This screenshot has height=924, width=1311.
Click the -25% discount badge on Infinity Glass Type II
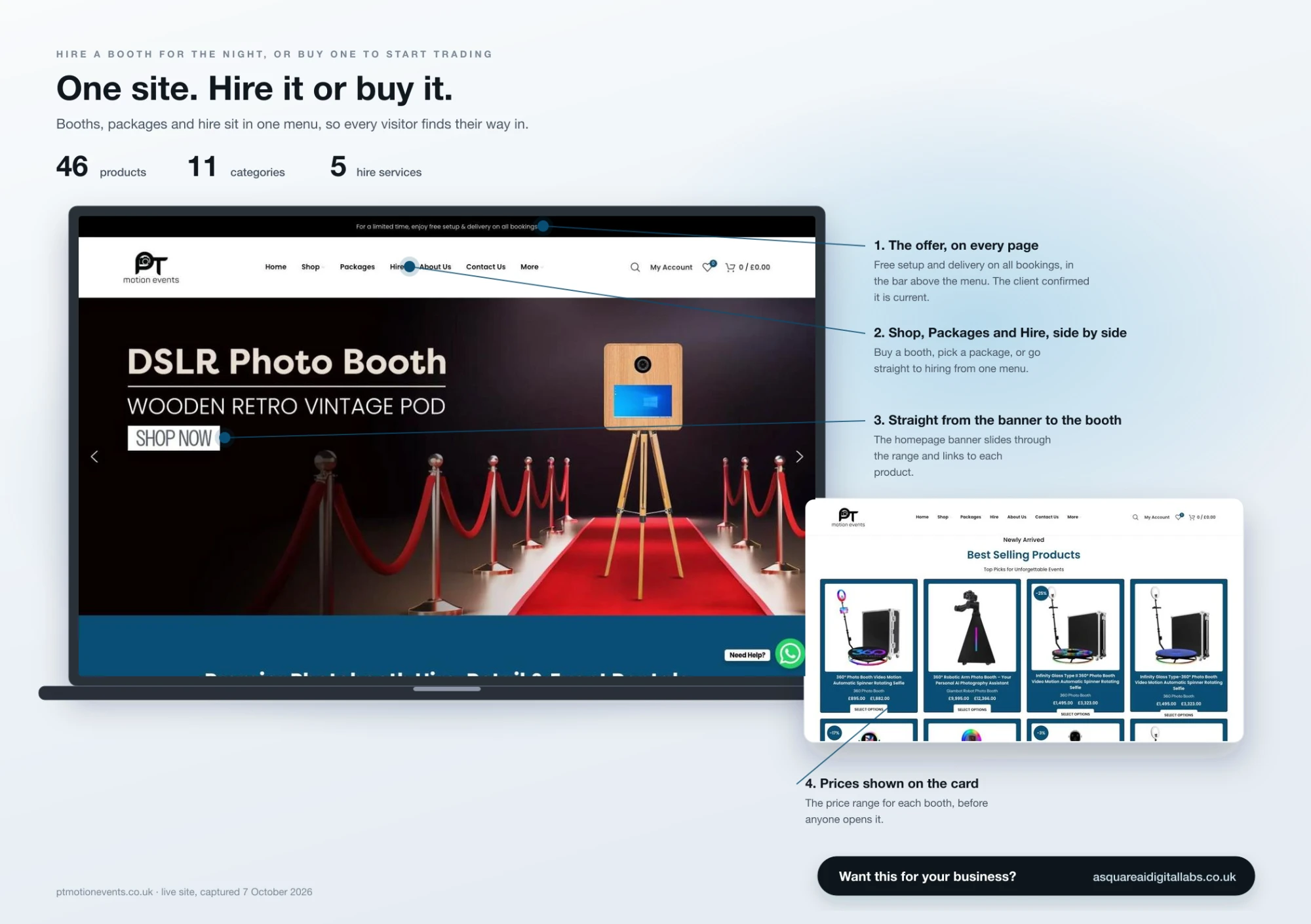pos(1041,593)
